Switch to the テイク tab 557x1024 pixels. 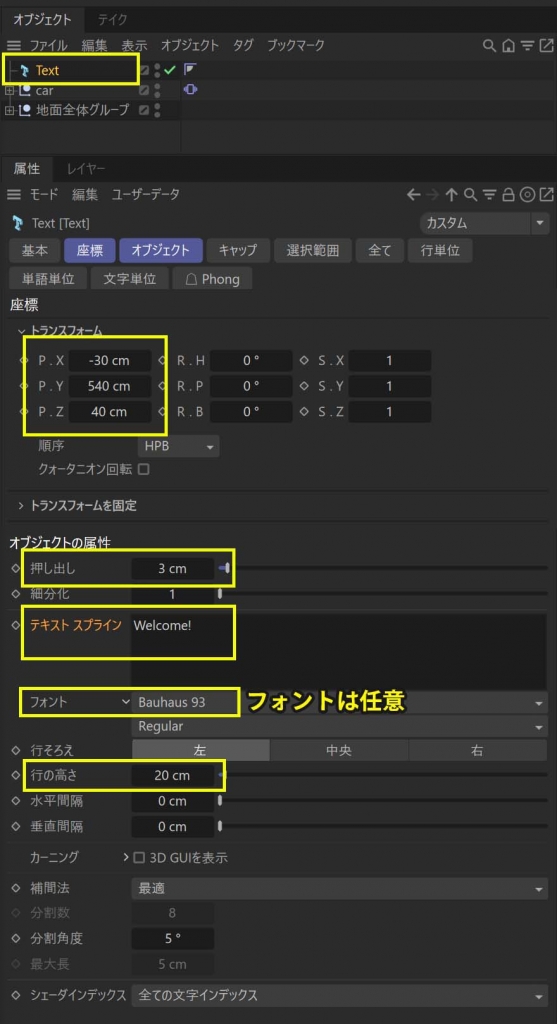point(113,19)
